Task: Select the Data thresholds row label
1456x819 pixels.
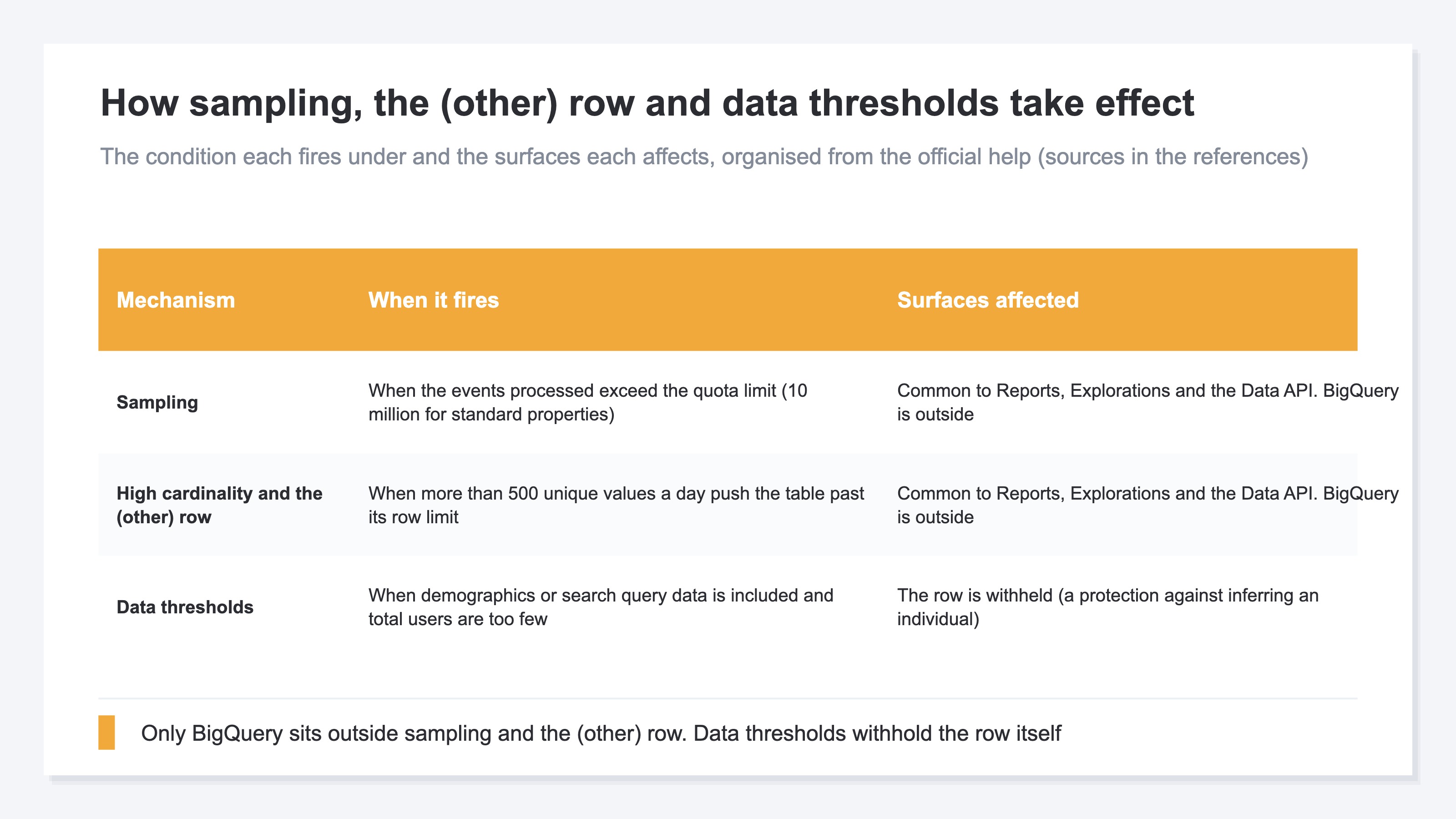Action: (185, 607)
